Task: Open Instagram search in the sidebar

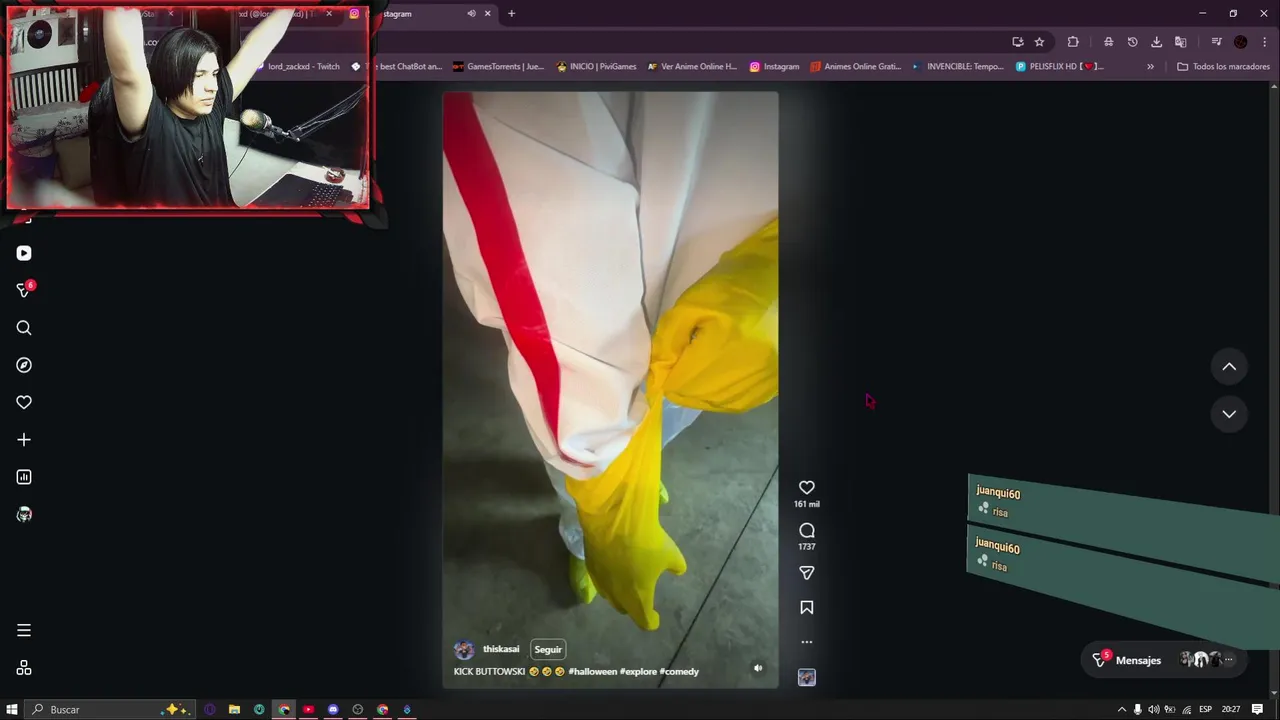Action: click(24, 328)
